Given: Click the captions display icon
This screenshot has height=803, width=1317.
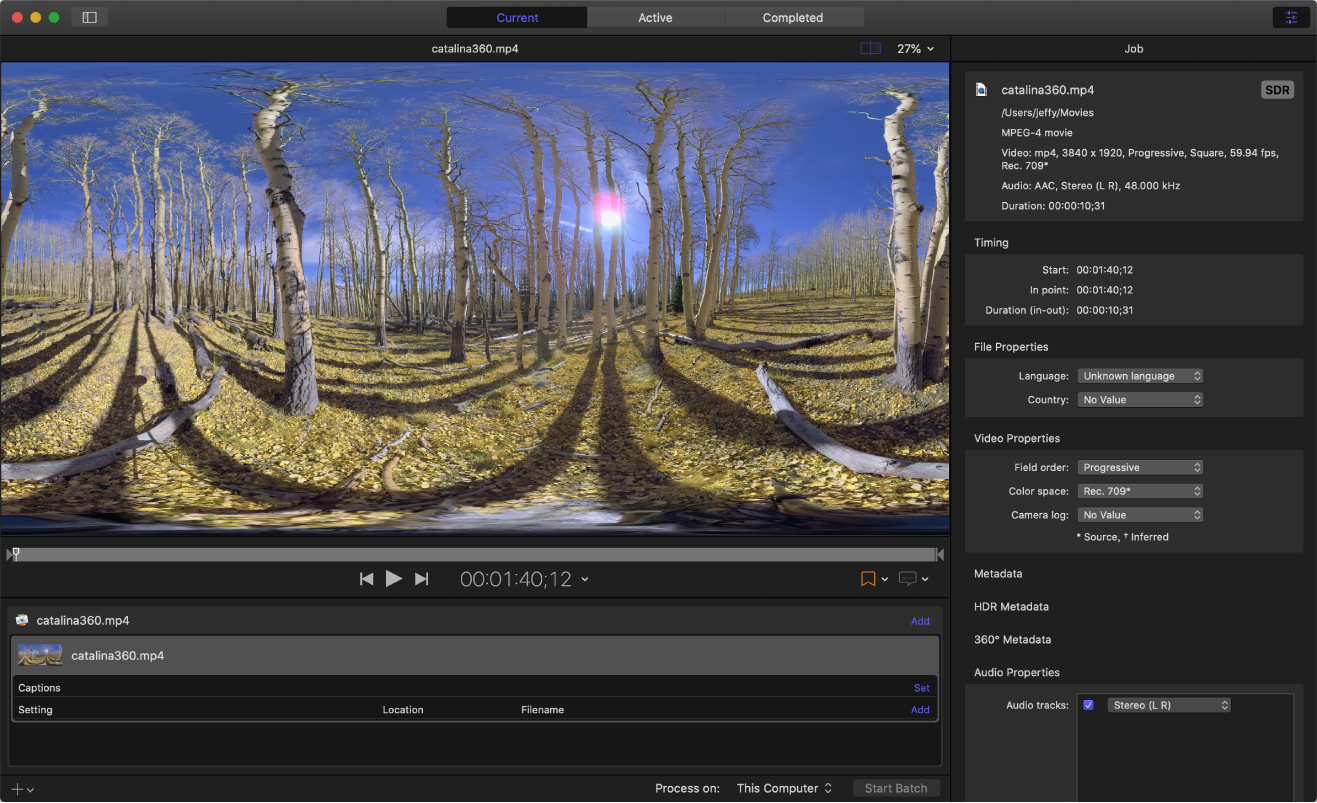Looking at the screenshot, I should tap(907, 579).
